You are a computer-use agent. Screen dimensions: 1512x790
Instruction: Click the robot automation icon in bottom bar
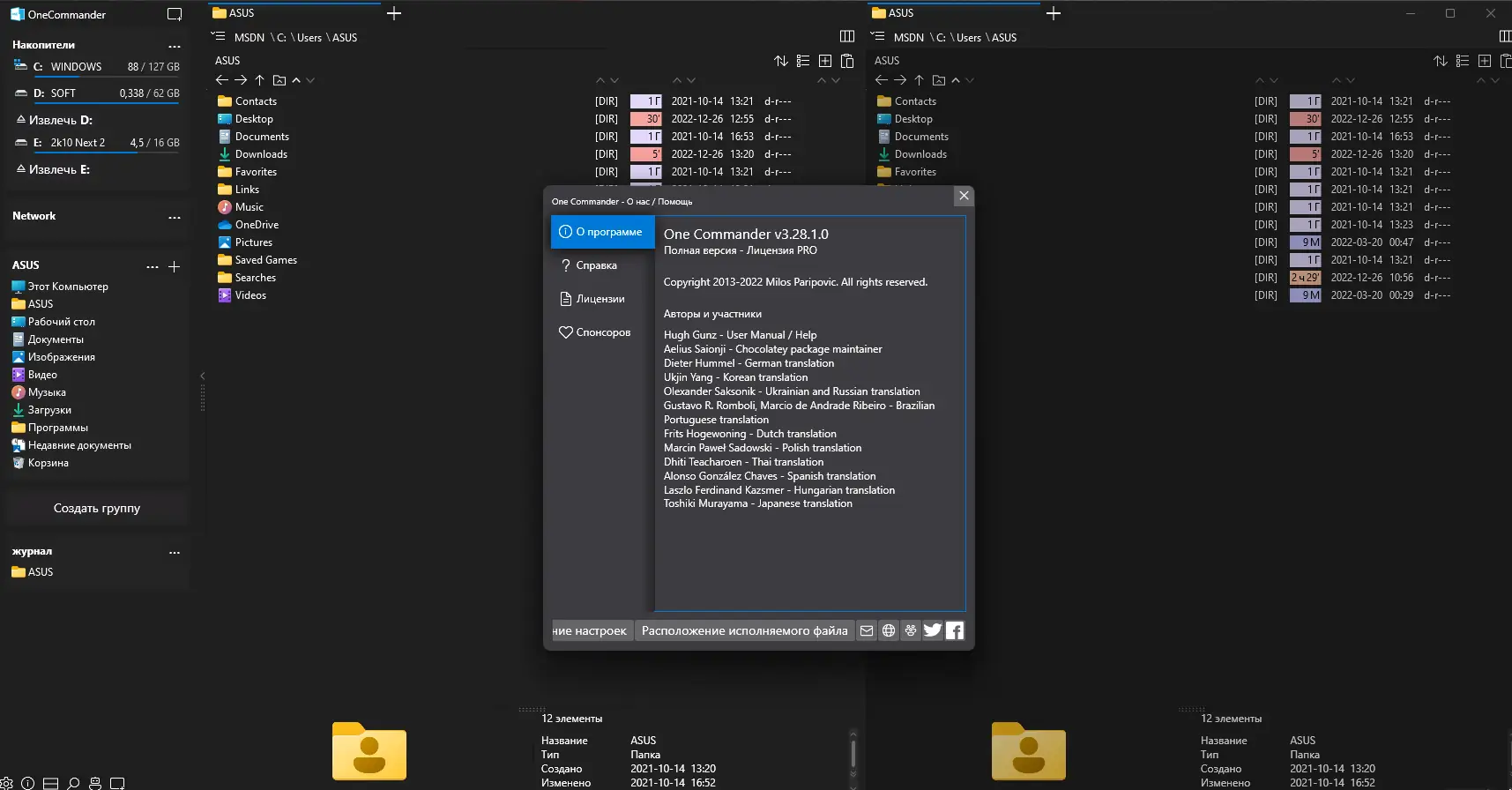pyautogui.click(x=95, y=783)
